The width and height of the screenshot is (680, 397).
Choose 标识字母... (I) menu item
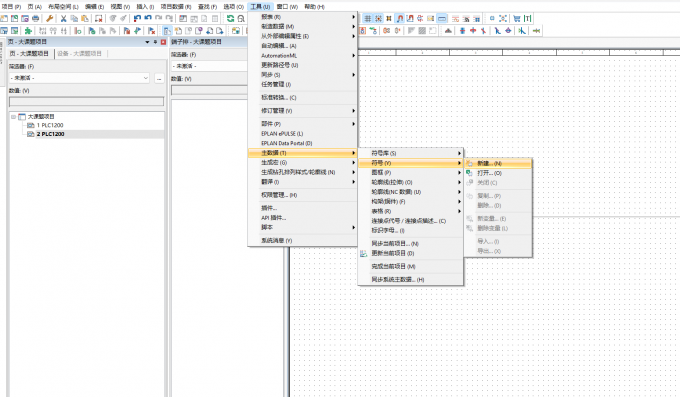[410, 230]
